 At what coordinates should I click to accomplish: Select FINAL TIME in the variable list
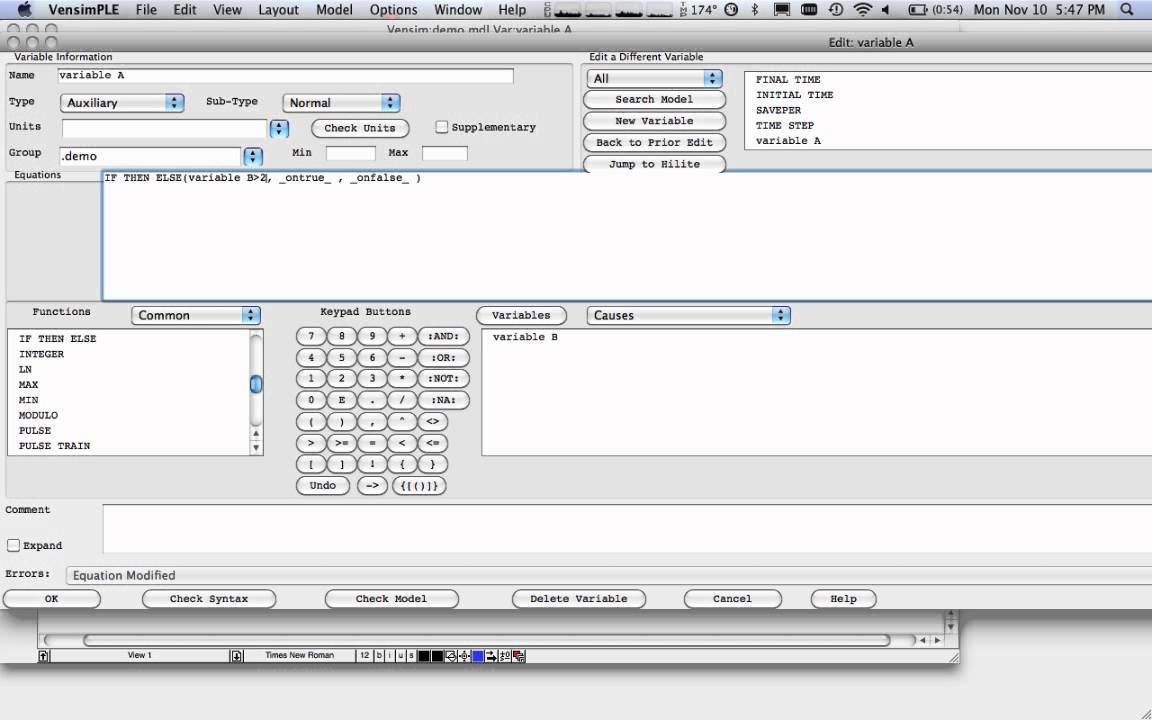coord(788,79)
